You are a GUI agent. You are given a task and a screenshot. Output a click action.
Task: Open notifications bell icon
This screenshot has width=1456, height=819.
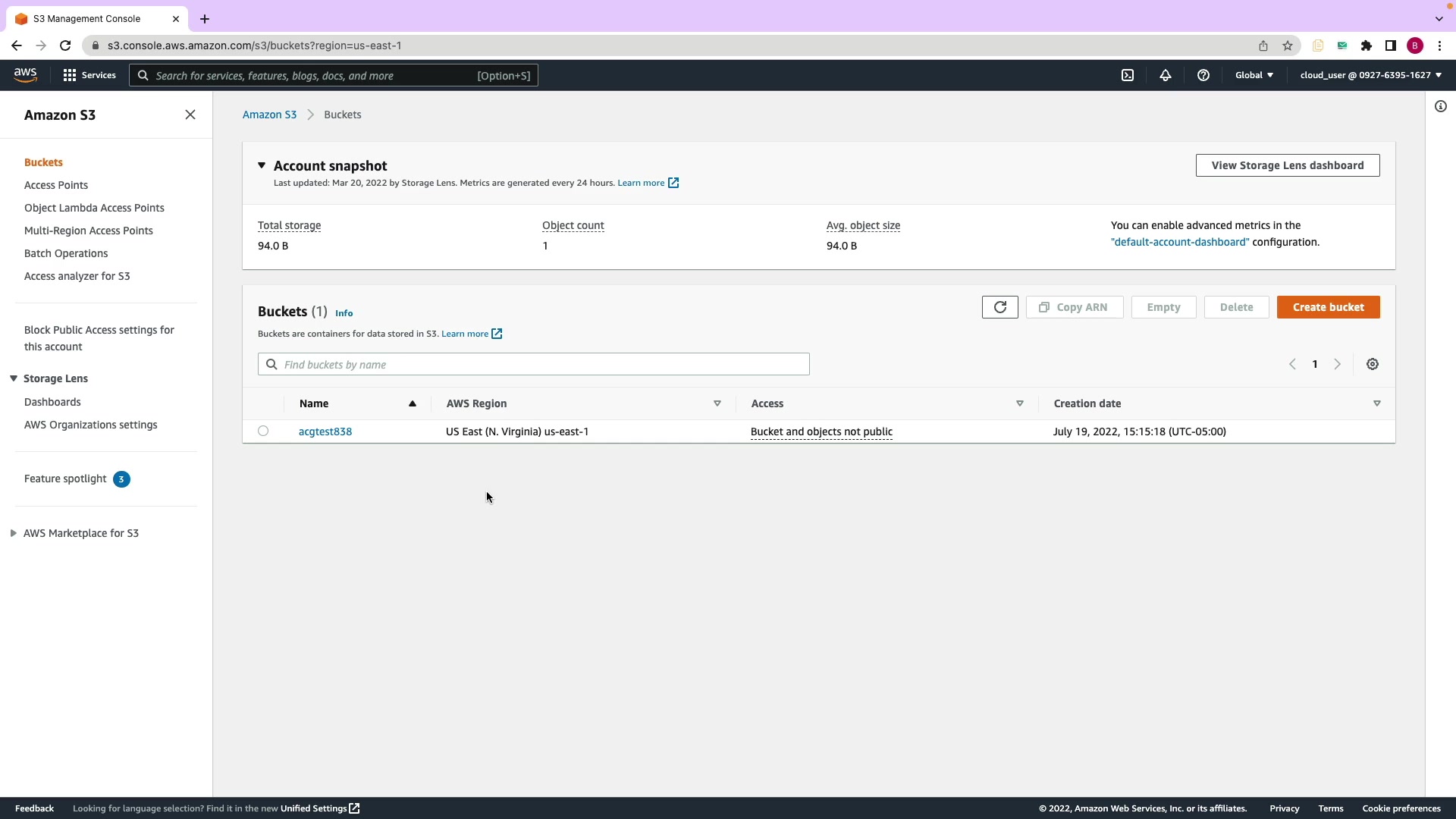(1166, 75)
